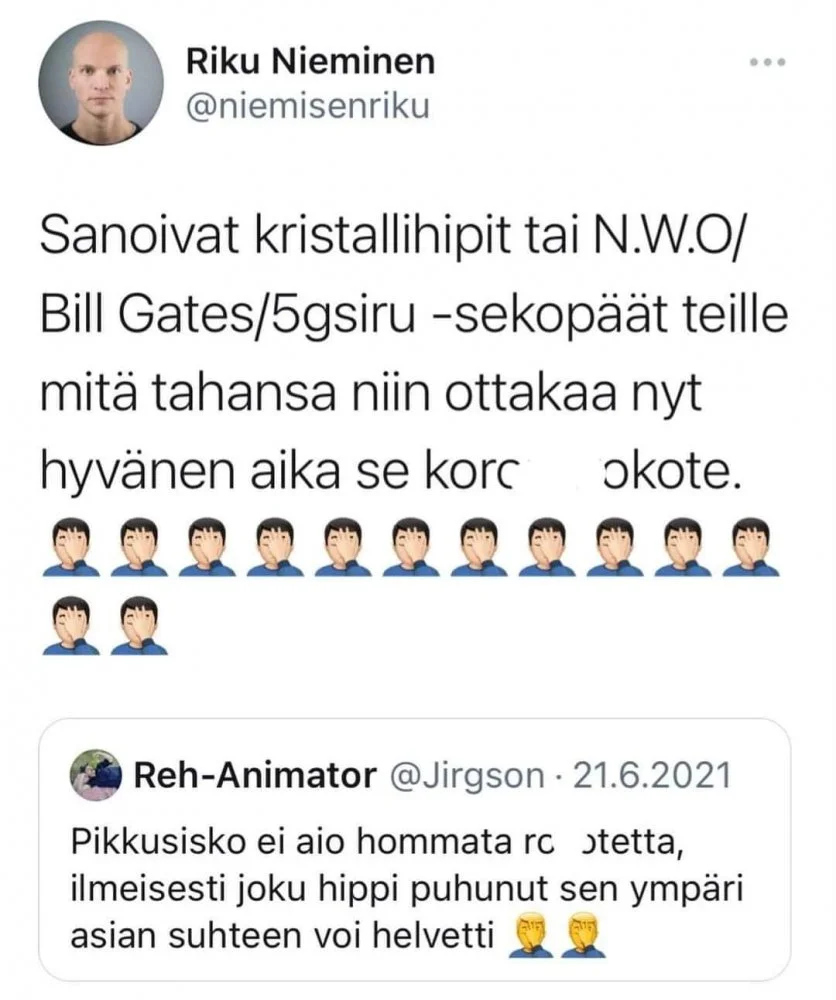Click the line starting 'Sanoivat kristallihipit'
The image size is (836, 1000).
point(391,237)
